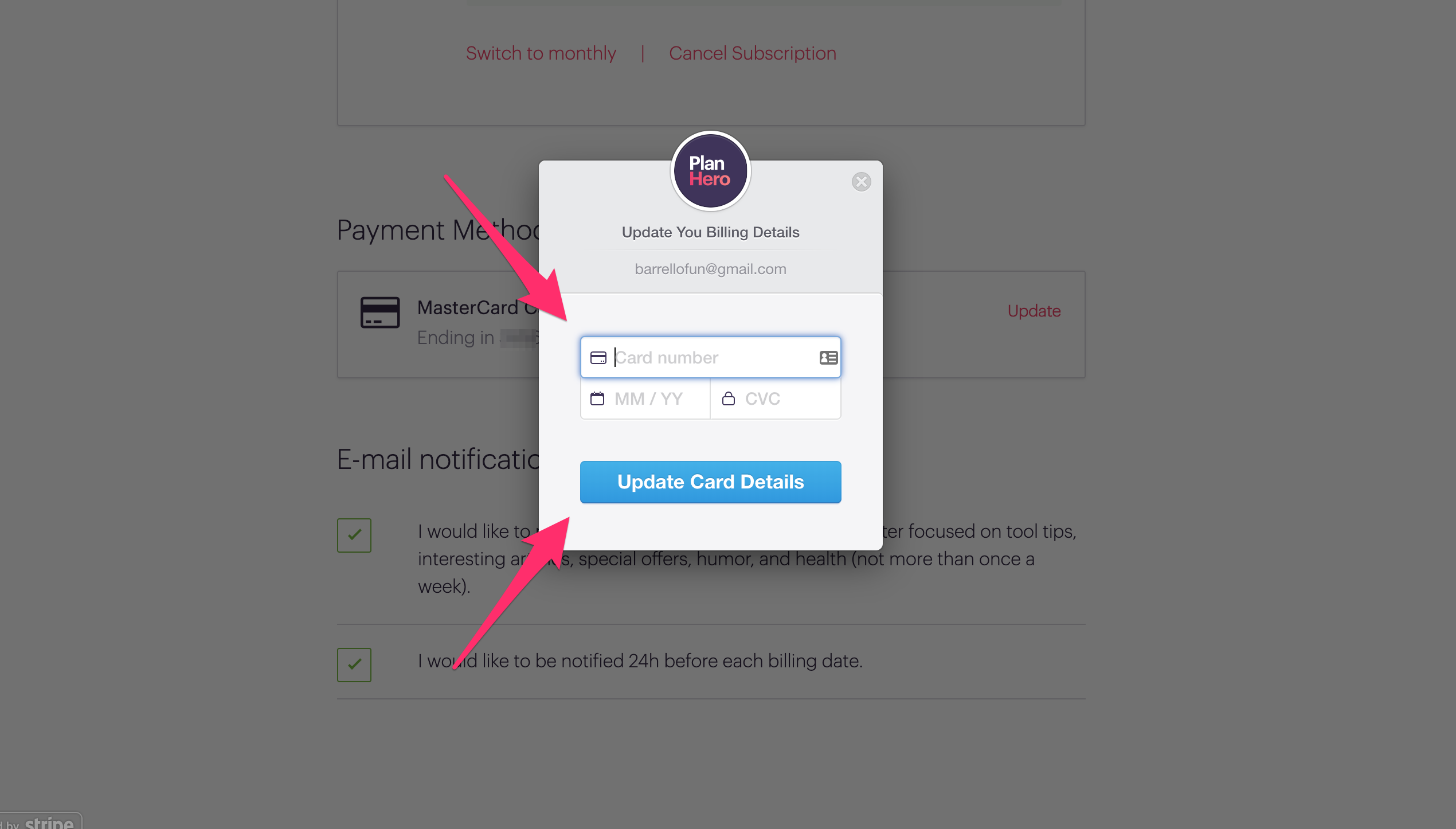Screen dimensions: 1456x829
Task: Click the Plan Hero logo badge
Action: [x=710, y=171]
